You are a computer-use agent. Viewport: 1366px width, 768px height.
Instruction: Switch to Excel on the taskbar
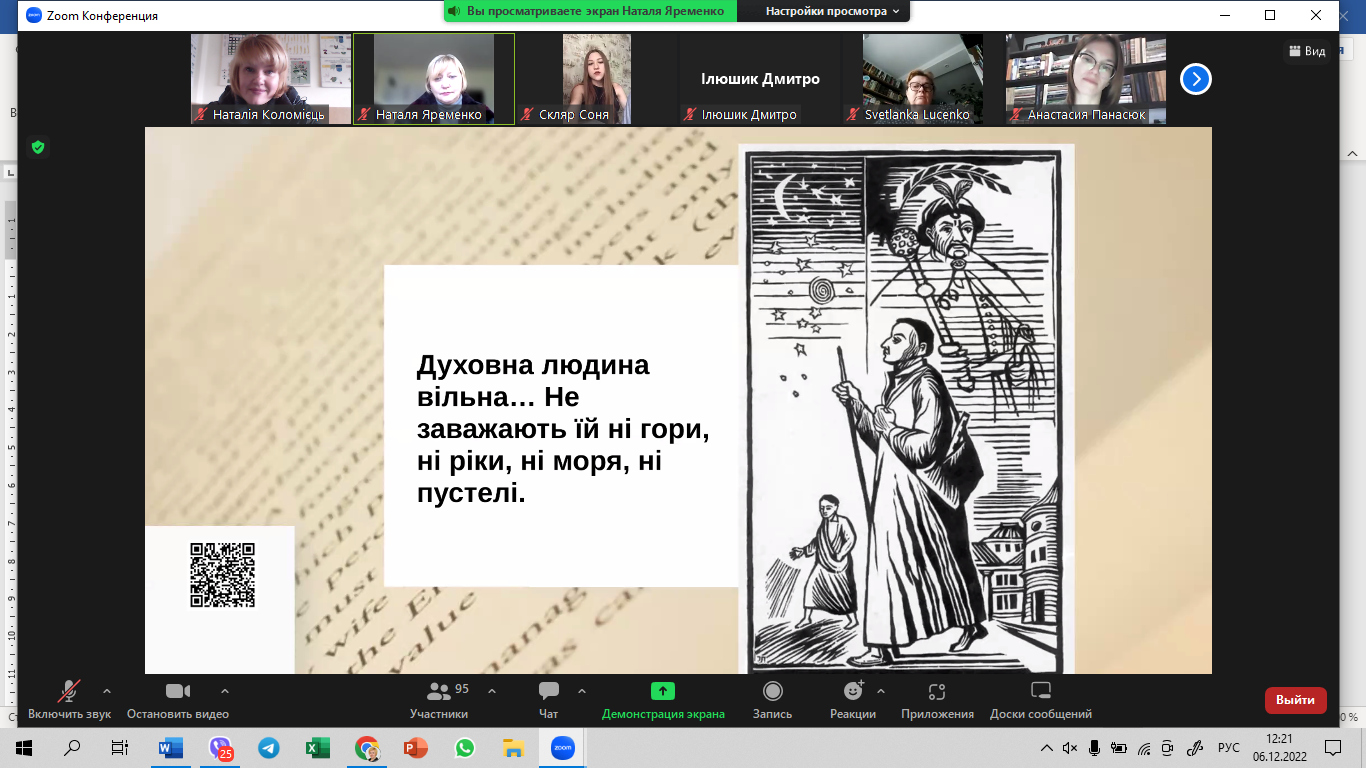(x=318, y=748)
